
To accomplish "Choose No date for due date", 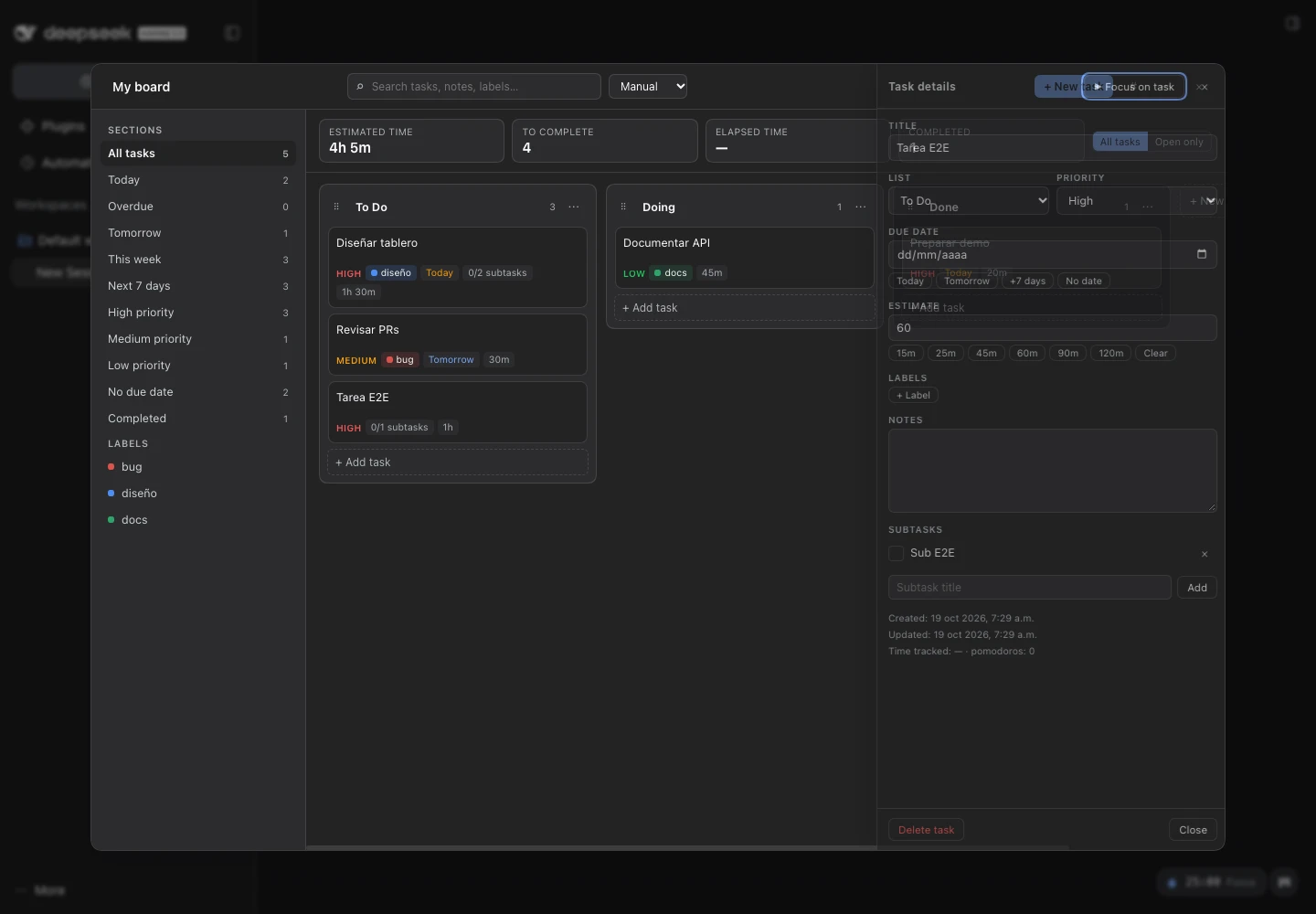I will 1084,281.
